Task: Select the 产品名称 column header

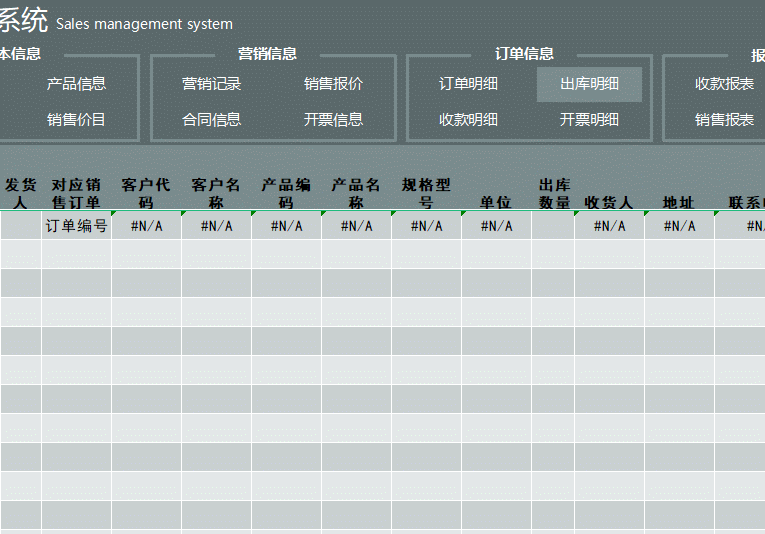Action: [356, 194]
